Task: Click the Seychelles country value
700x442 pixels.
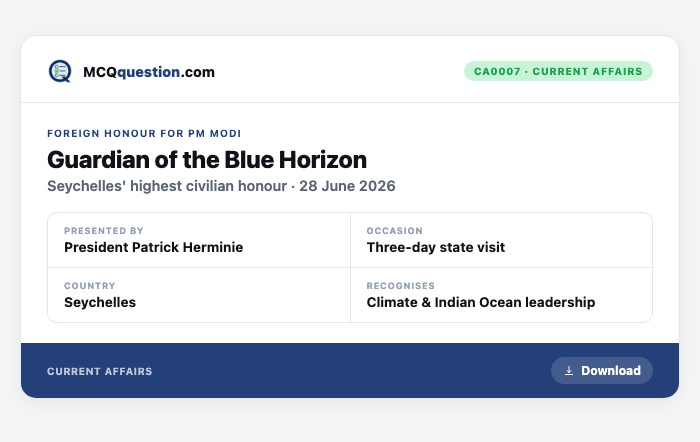Action: pyautogui.click(x=100, y=302)
